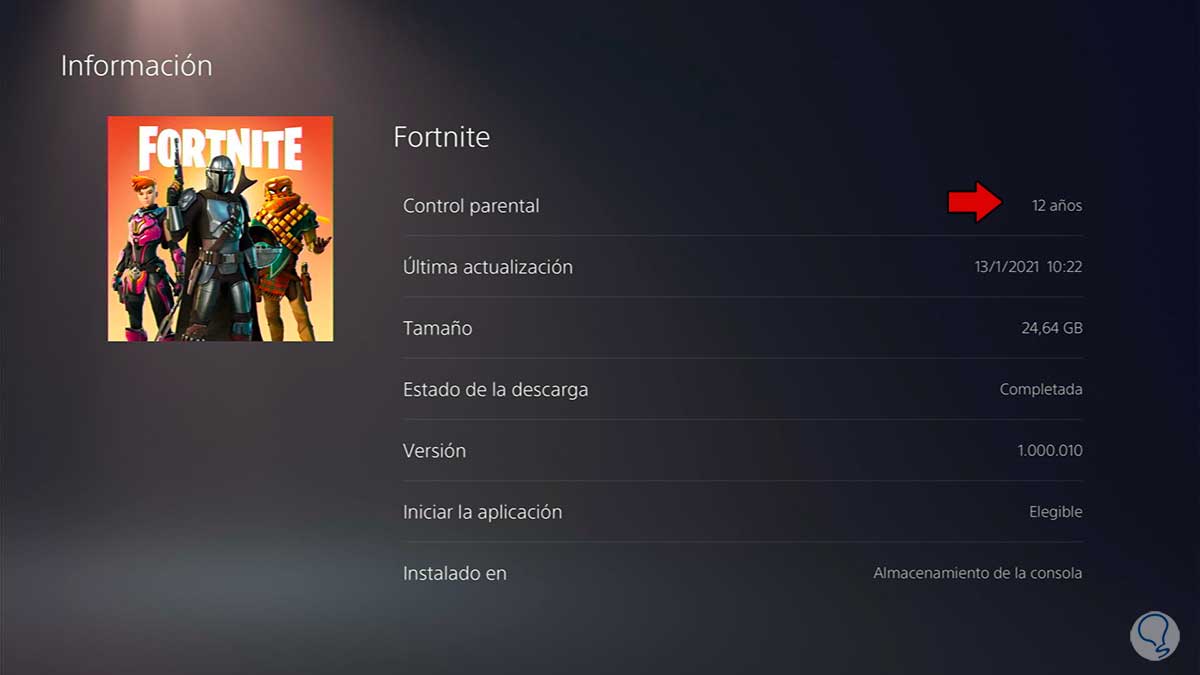This screenshot has width=1200, height=675.
Task: Click the Información page heading
Action: [137, 66]
